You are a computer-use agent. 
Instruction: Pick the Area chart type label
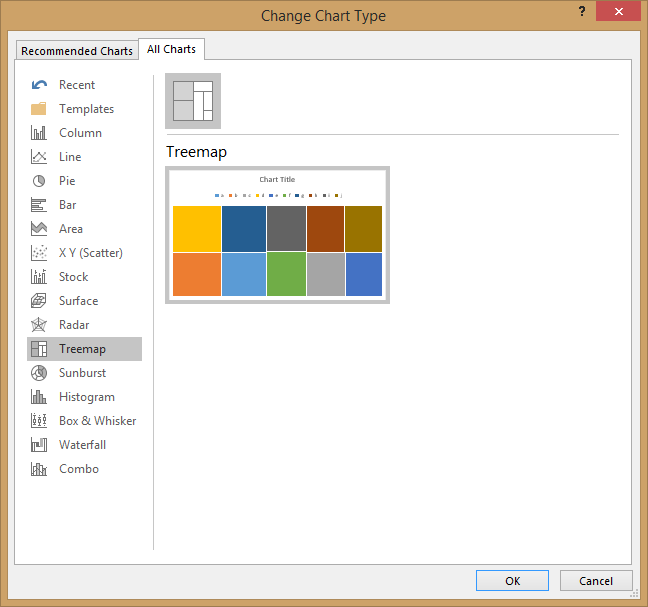[71, 229]
